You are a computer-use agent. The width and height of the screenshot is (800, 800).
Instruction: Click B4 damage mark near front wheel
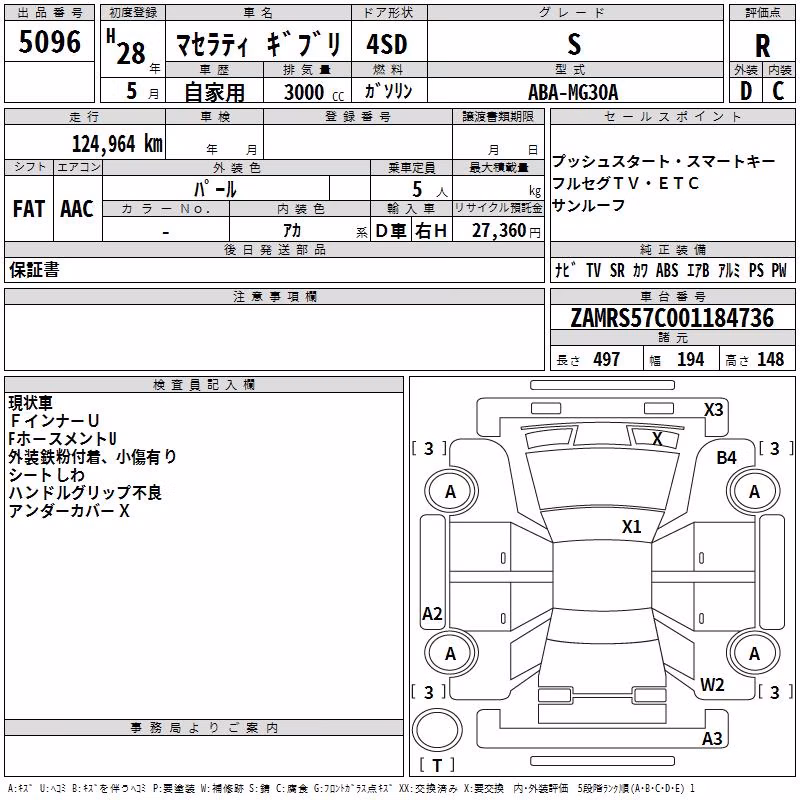726,458
